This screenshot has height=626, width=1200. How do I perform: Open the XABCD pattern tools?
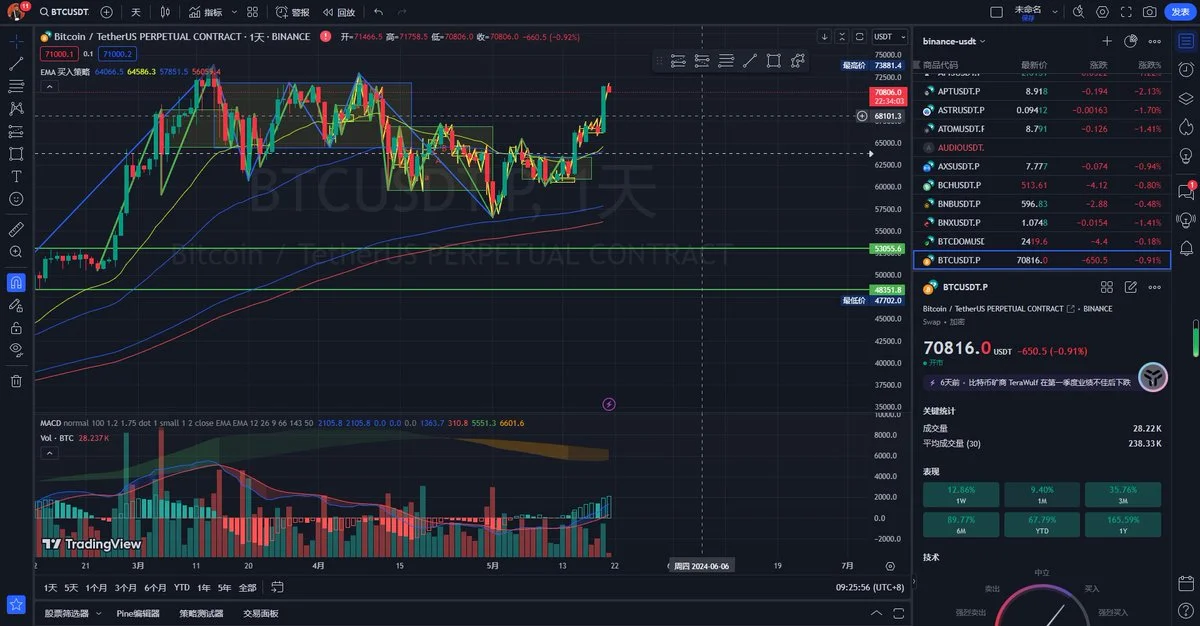pos(16,108)
